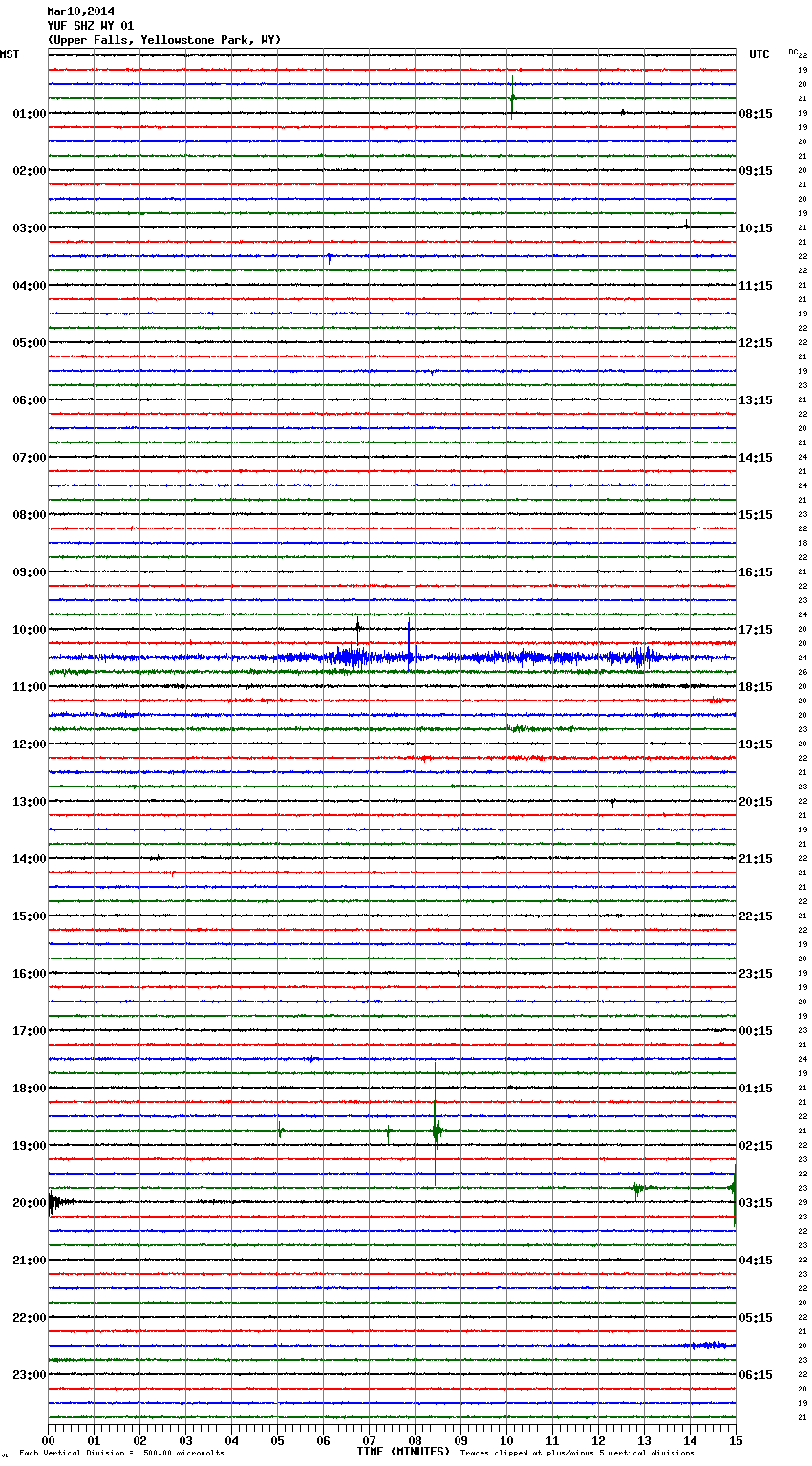Click the 21:15 UTC time label
The height and width of the screenshot is (1466, 812).
click(x=756, y=859)
